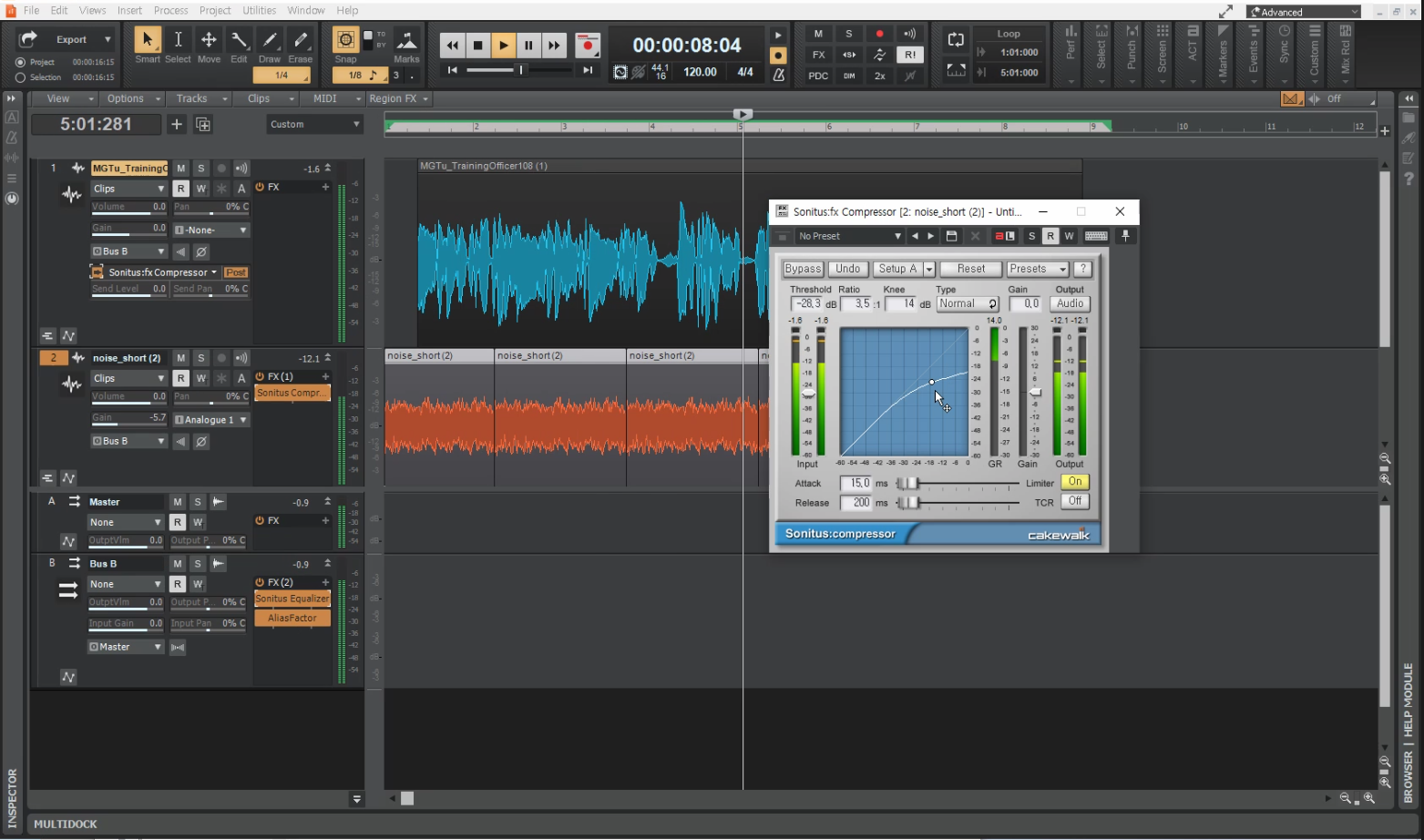Open Advanced workspace dropdown
Image resolution: width=1424 pixels, height=840 pixels.
tap(1304, 12)
